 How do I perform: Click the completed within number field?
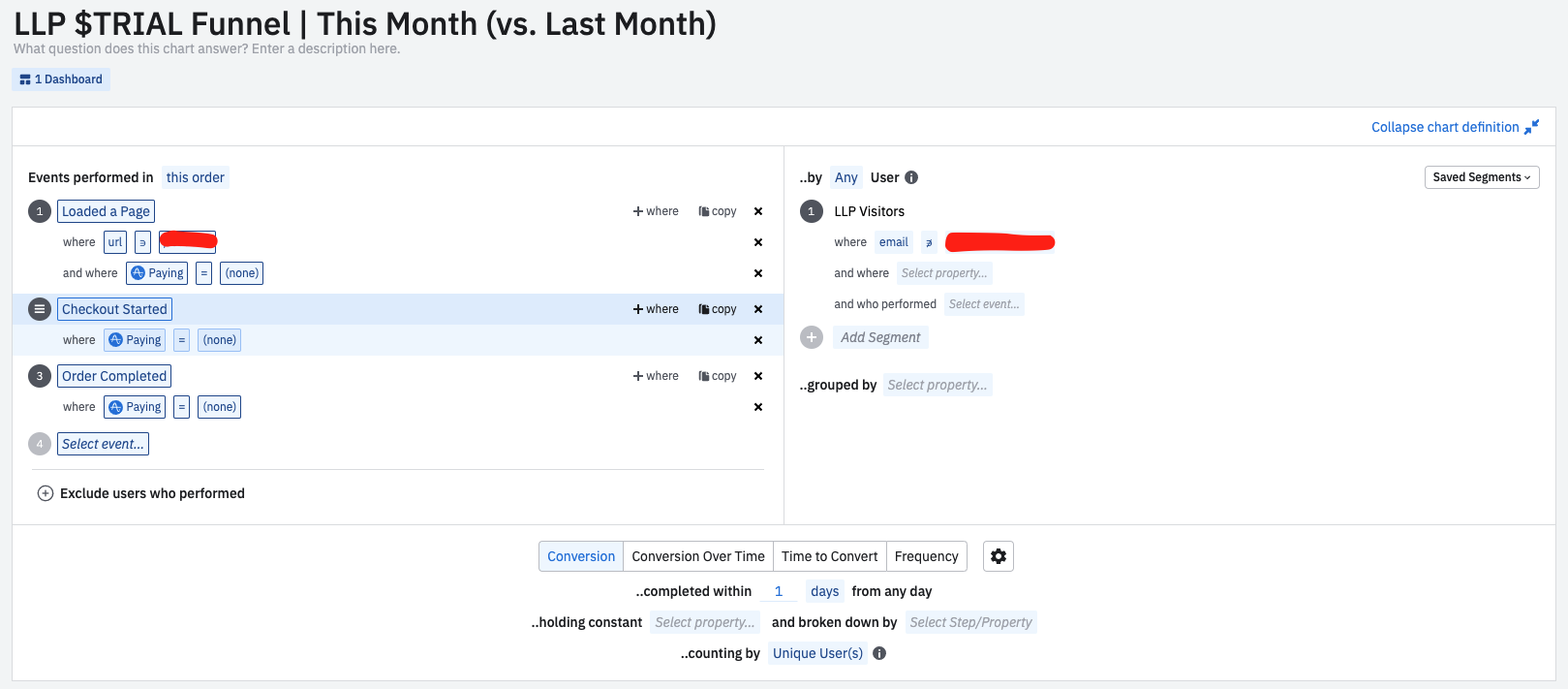click(779, 591)
